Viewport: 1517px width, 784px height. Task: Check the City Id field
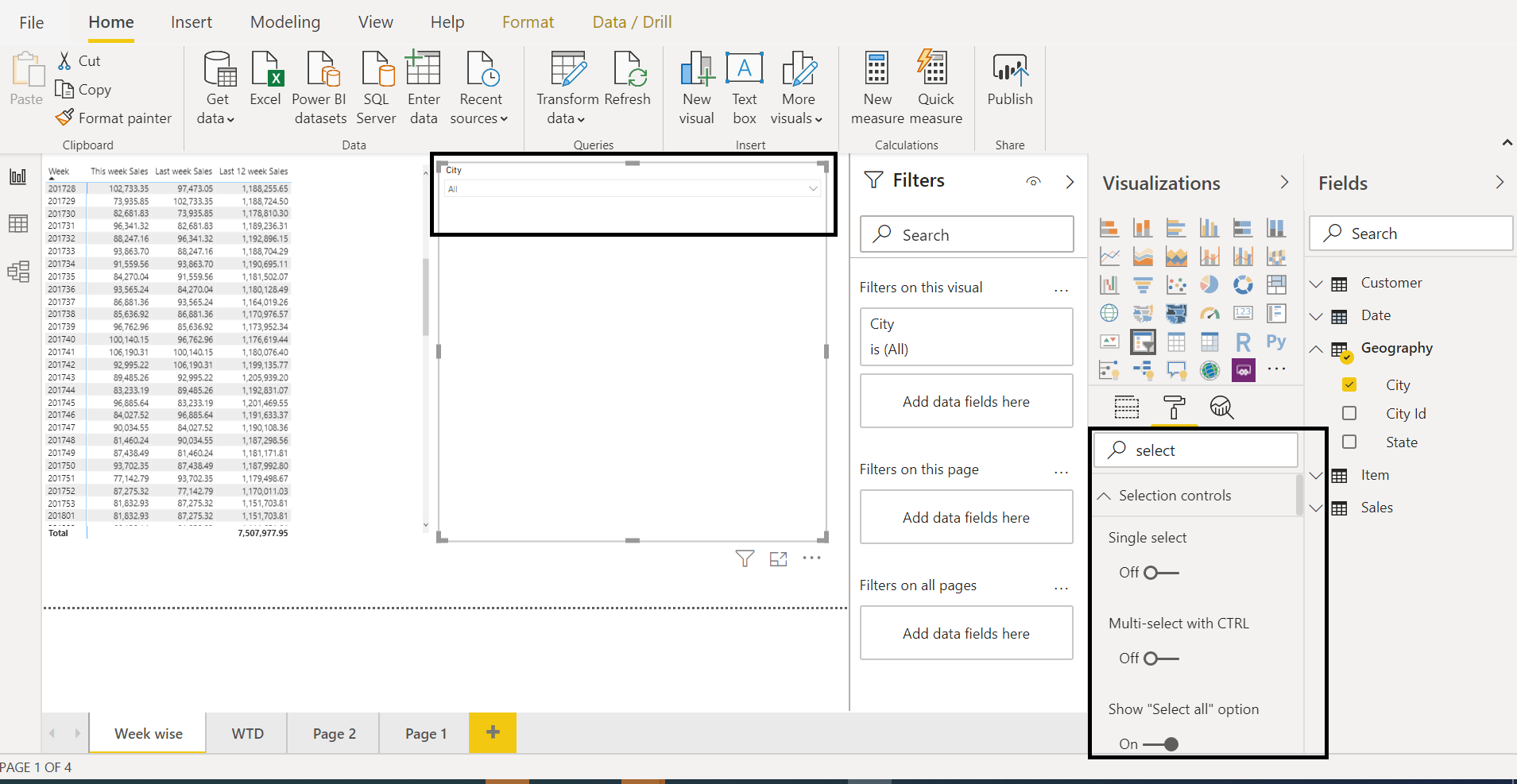tap(1349, 413)
